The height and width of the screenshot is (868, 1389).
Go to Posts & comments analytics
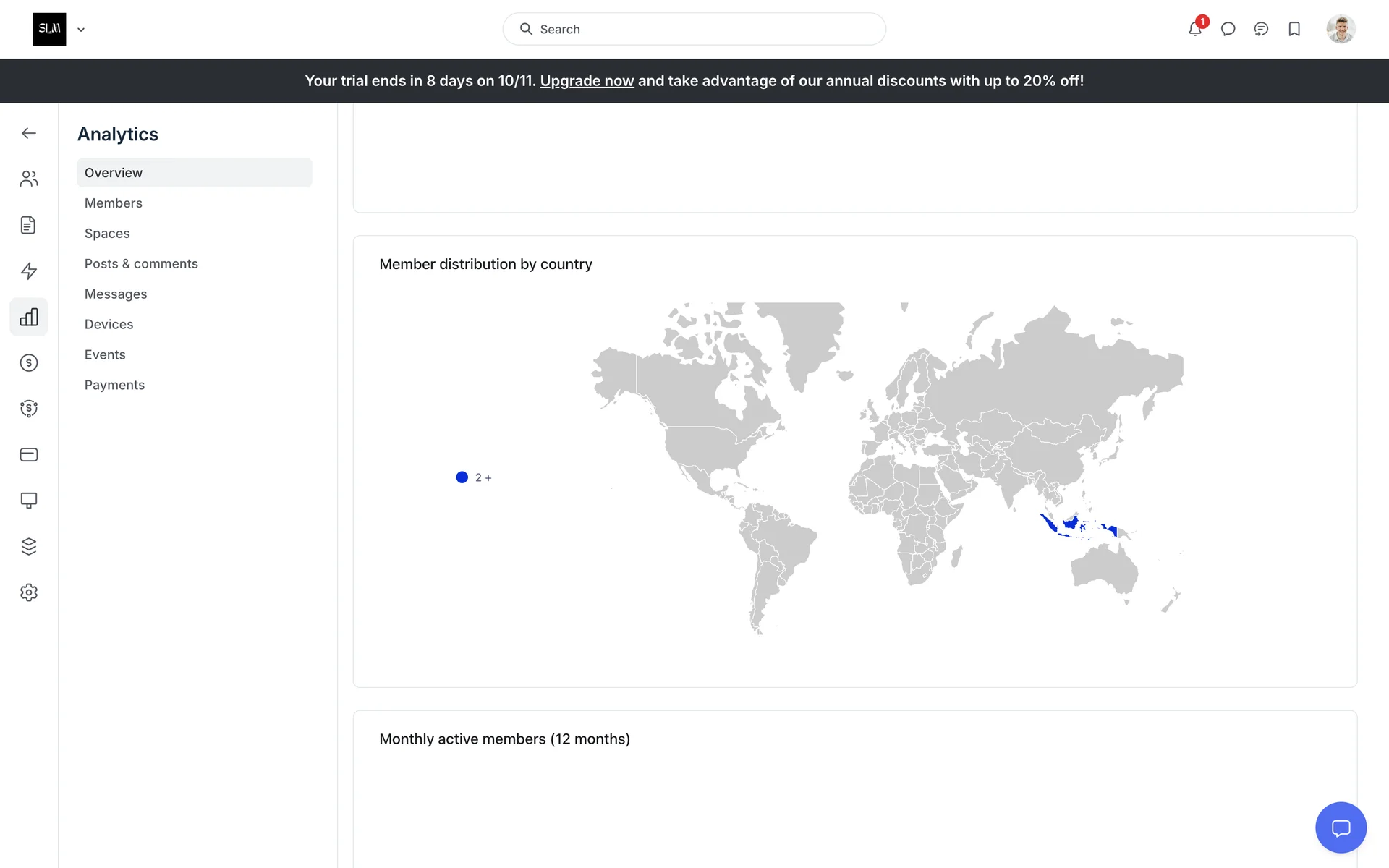point(141,264)
